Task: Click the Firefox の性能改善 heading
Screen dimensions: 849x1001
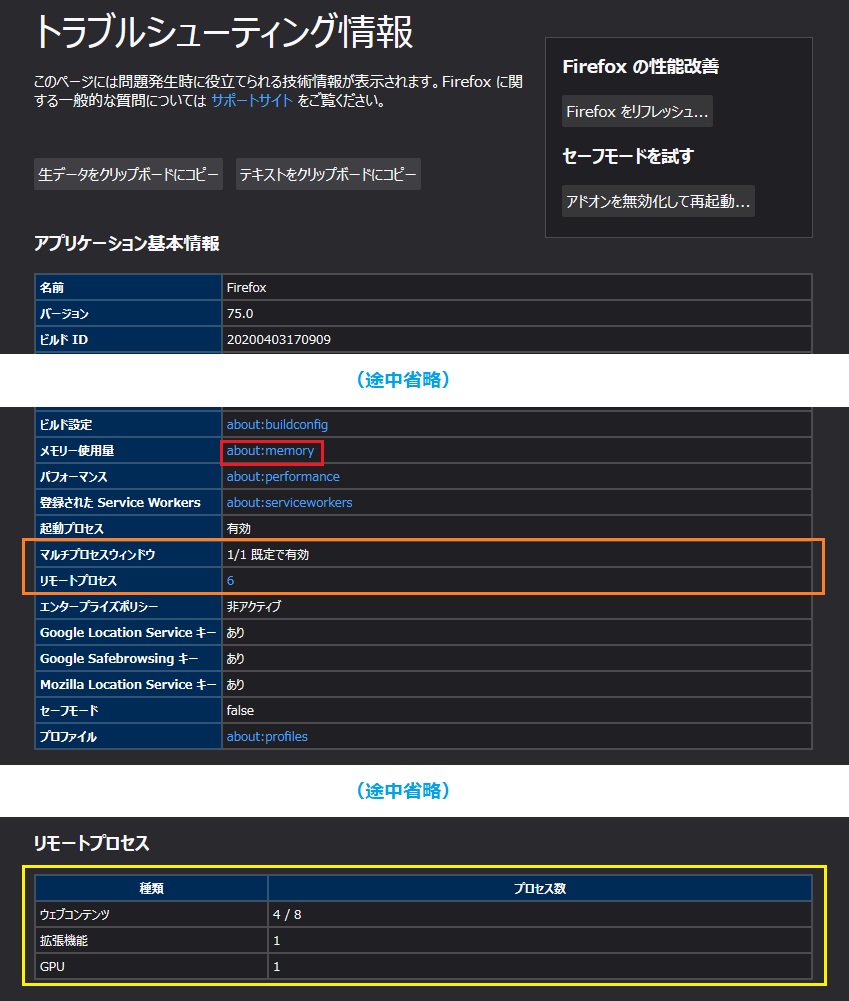Action: click(640, 66)
